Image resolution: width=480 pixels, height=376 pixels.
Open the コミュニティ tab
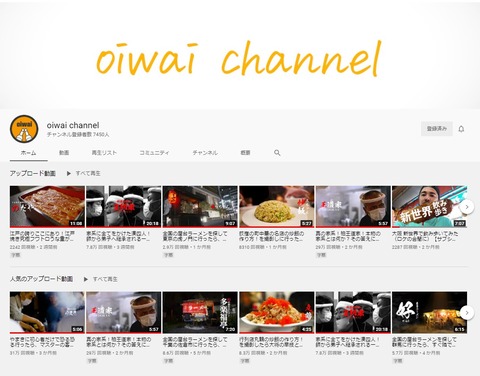(154, 153)
